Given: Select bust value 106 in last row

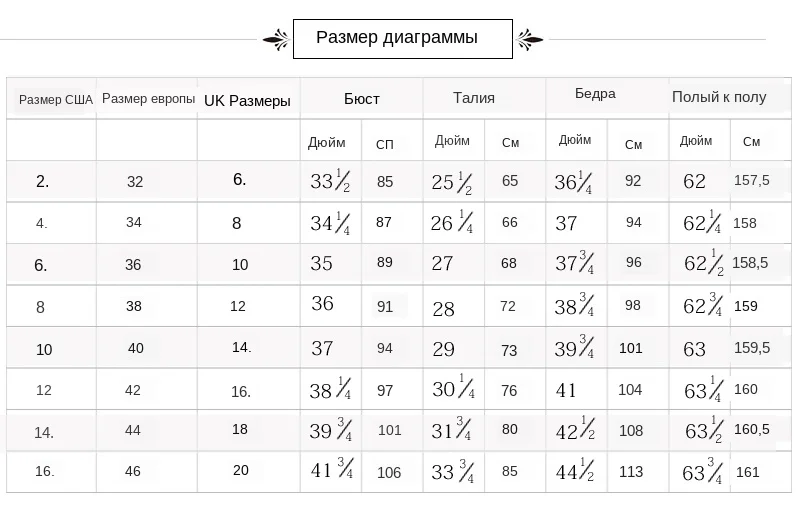Looking at the screenshot, I should (389, 473).
